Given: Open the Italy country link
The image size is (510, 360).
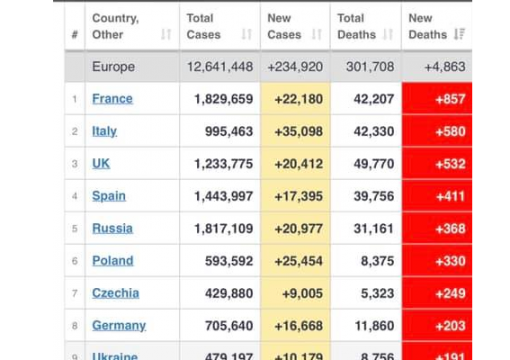Looking at the screenshot, I should 104,131.
